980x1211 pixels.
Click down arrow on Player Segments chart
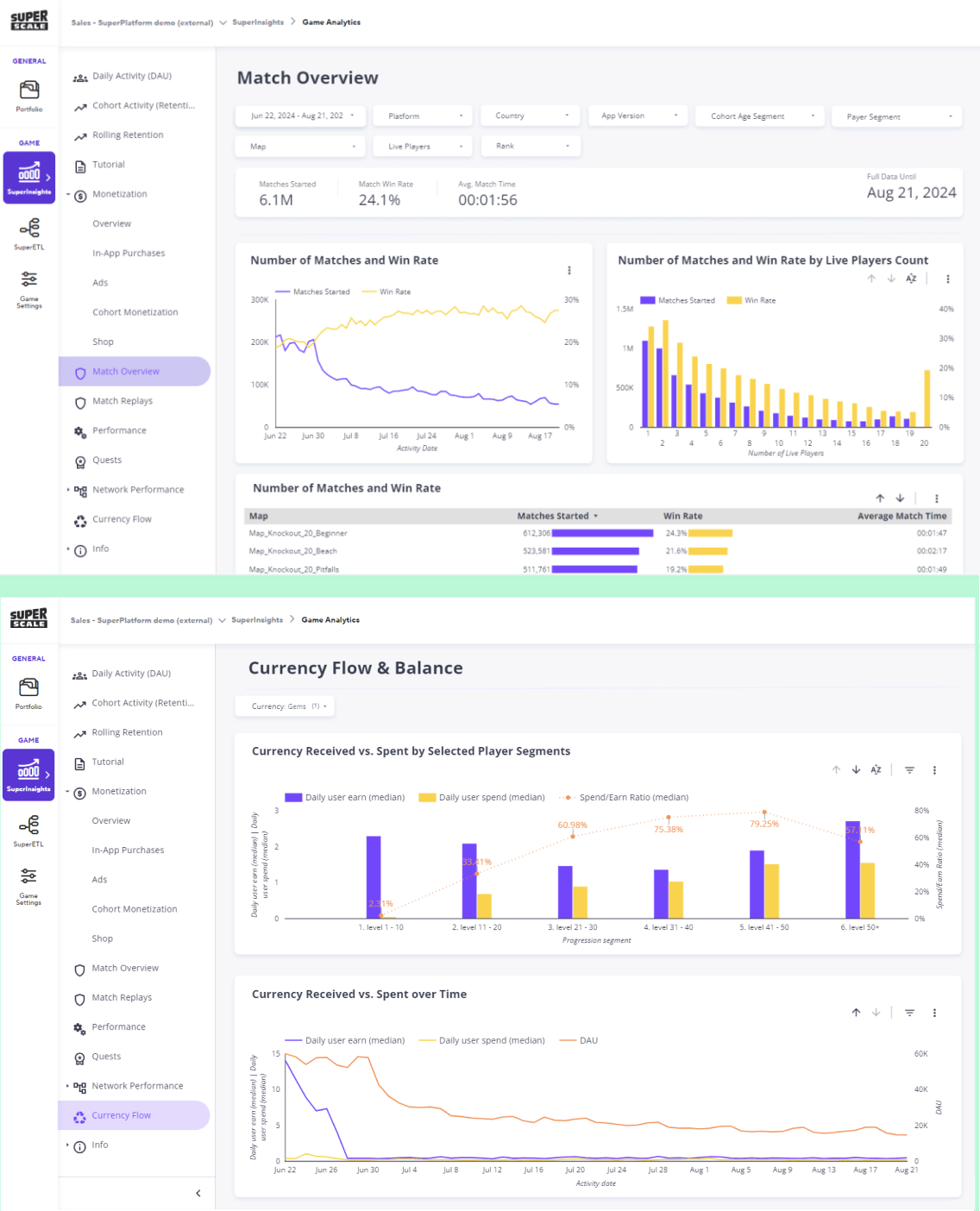(x=856, y=770)
